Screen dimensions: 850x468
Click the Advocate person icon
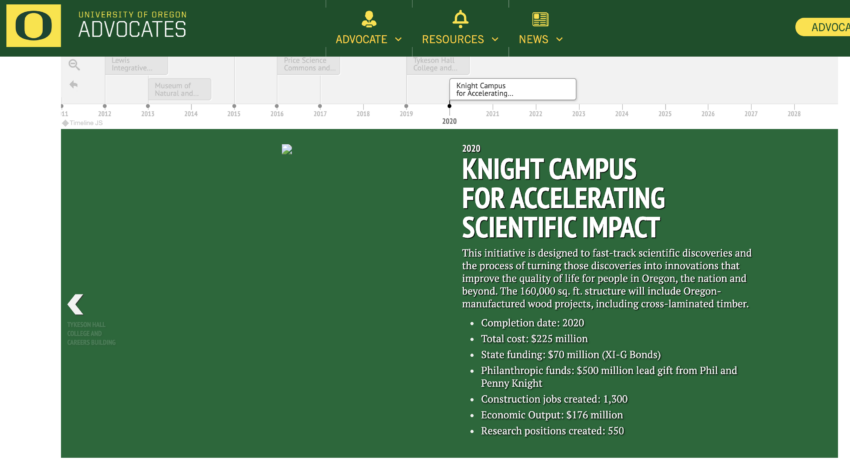(369, 19)
